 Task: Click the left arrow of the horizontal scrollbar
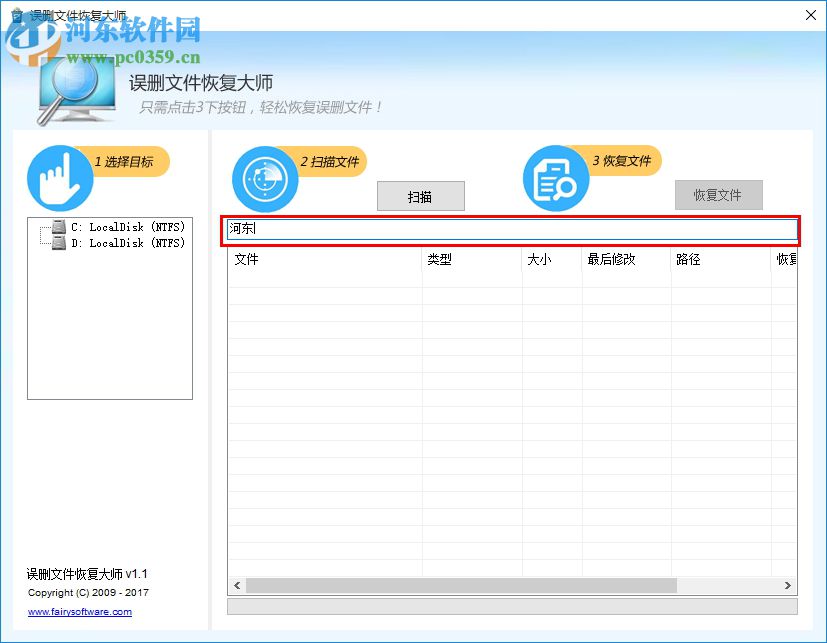[236, 585]
